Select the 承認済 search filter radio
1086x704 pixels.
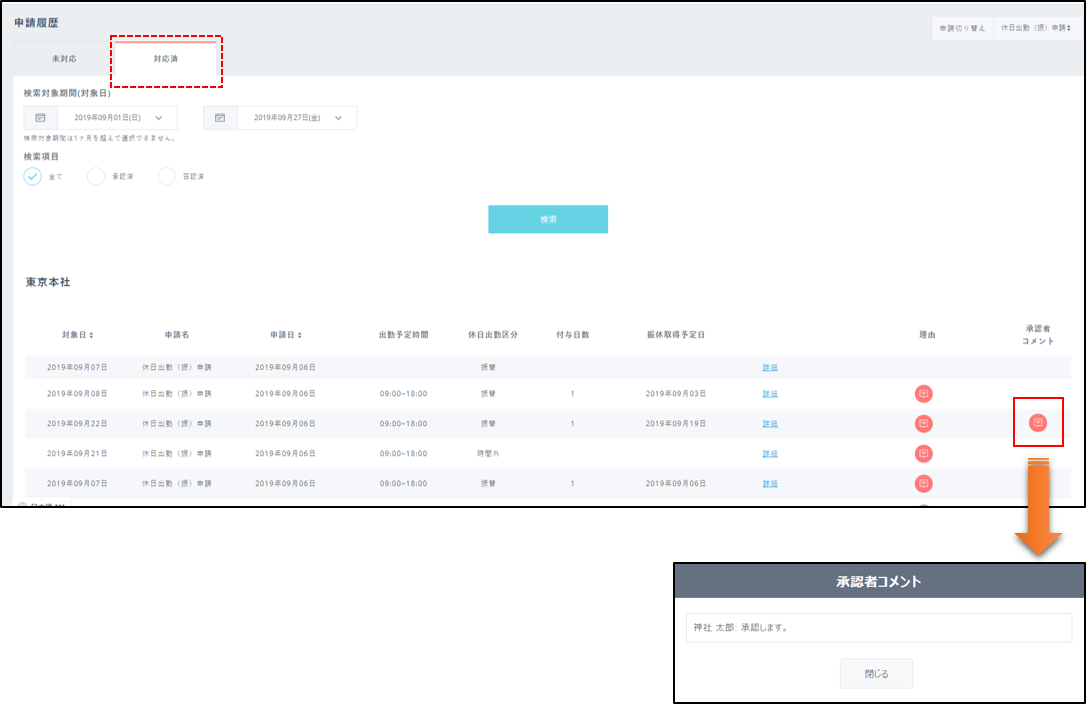click(x=96, y=176)
